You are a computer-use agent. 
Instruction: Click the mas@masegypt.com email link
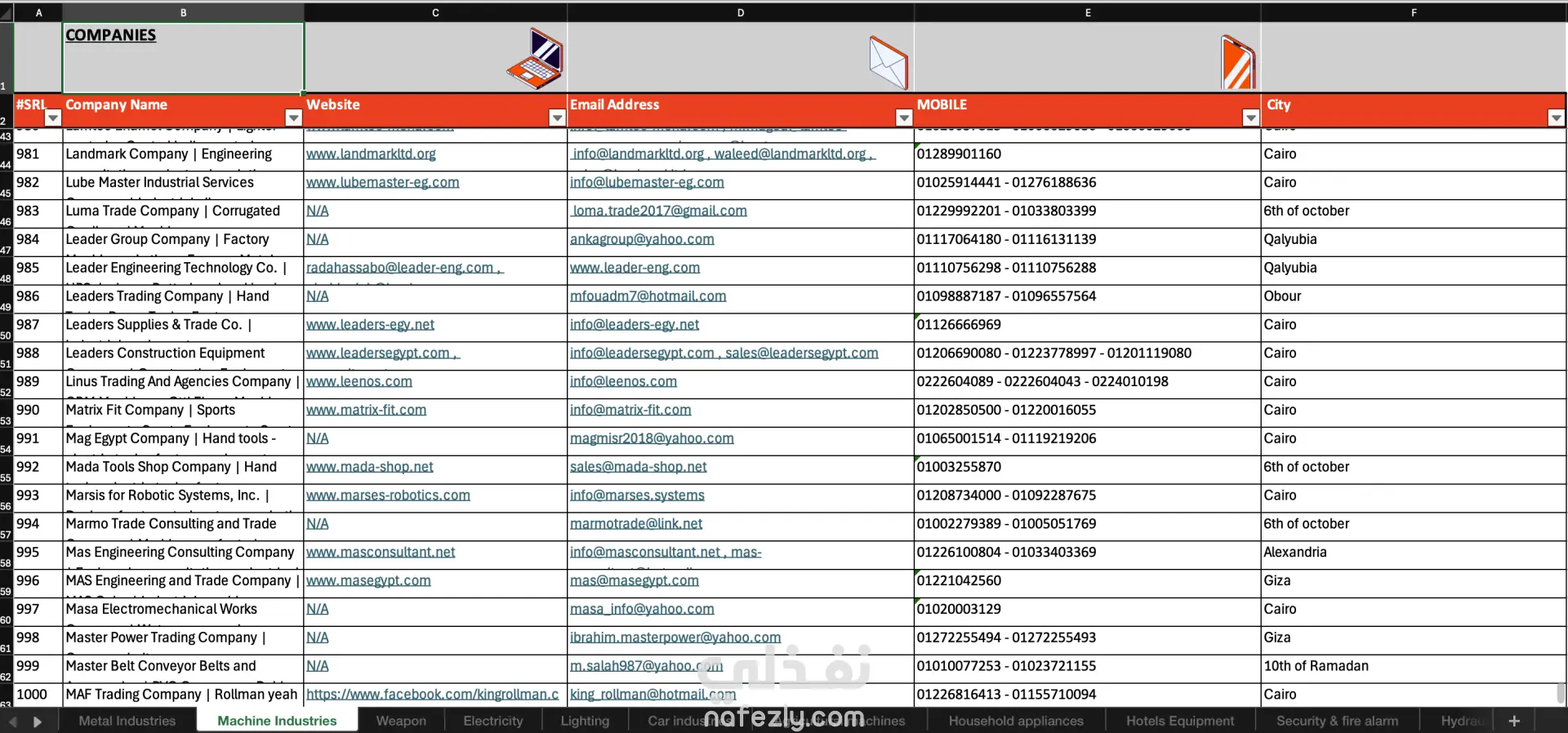click(x=635, y=581)
